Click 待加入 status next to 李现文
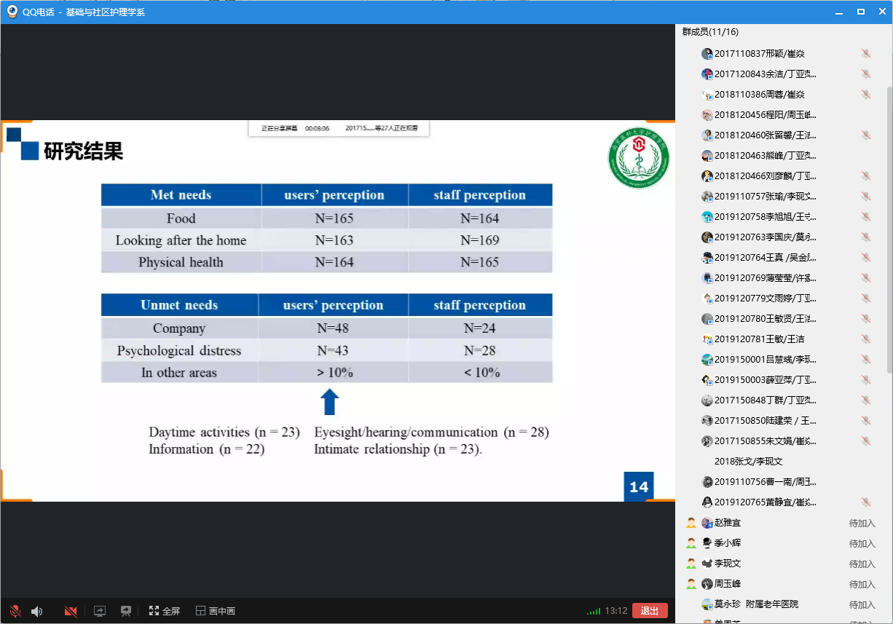Viewport: 893px width, 624px height. pos(861,564)
